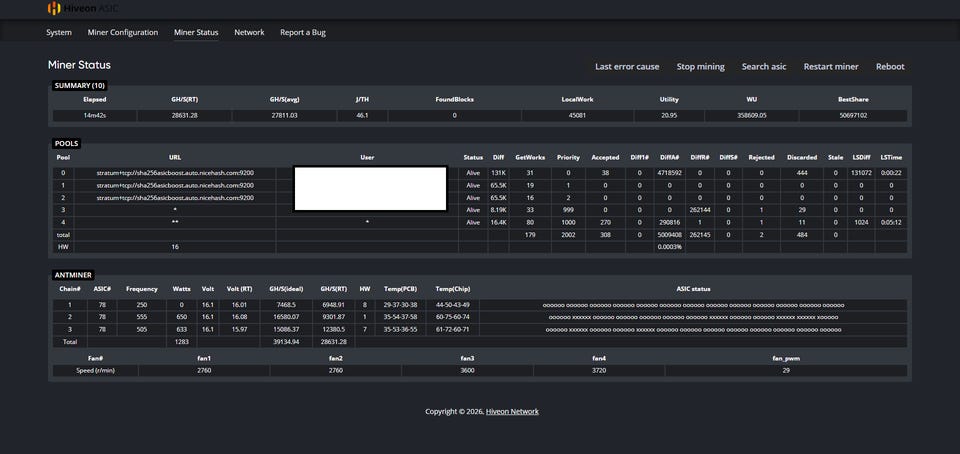
Task: Click chain 3 Frequency value 505
Action: [x=141, y=330]
